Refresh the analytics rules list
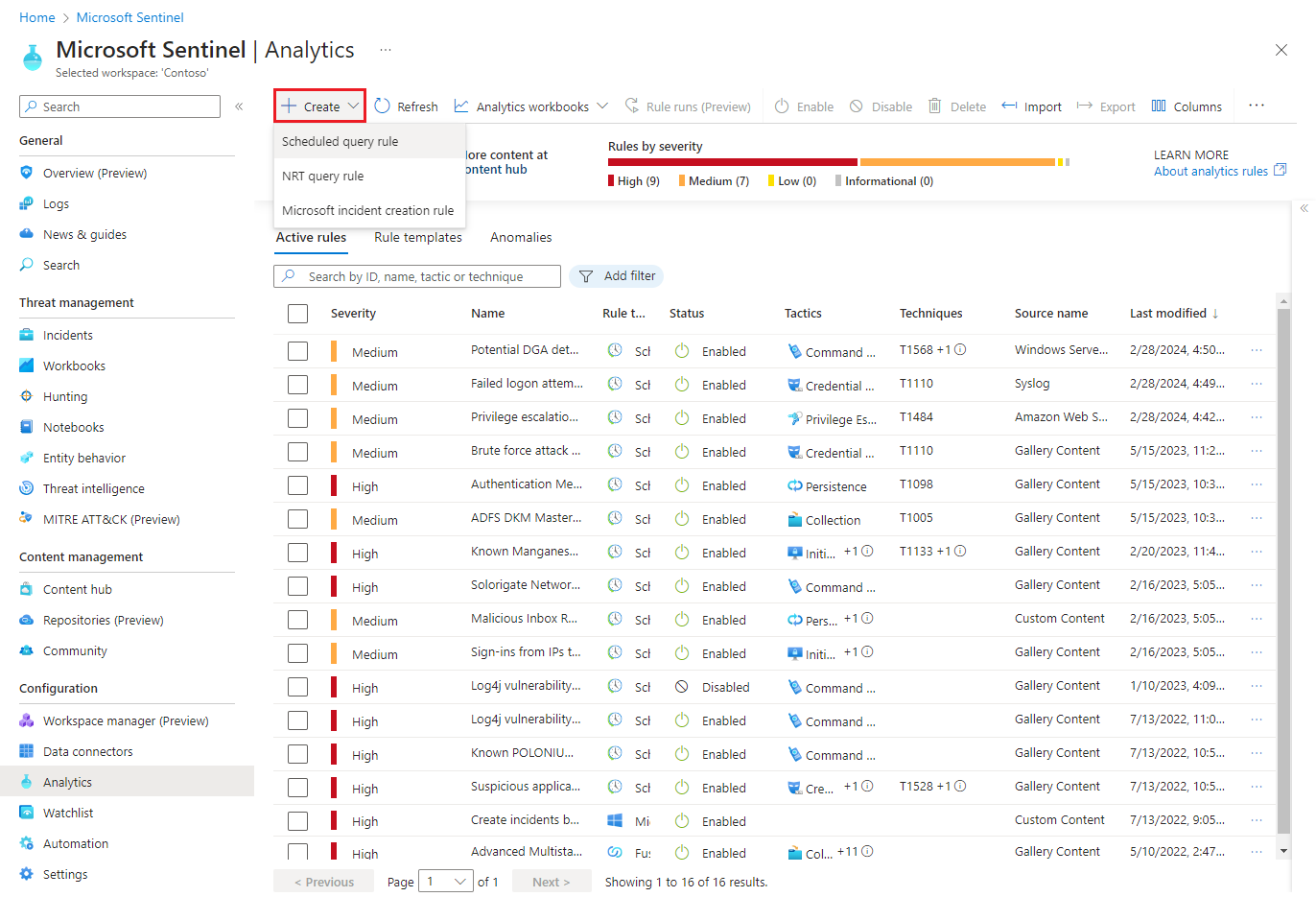The width and height of the screenshot is (1316, 897). (406, 106)
